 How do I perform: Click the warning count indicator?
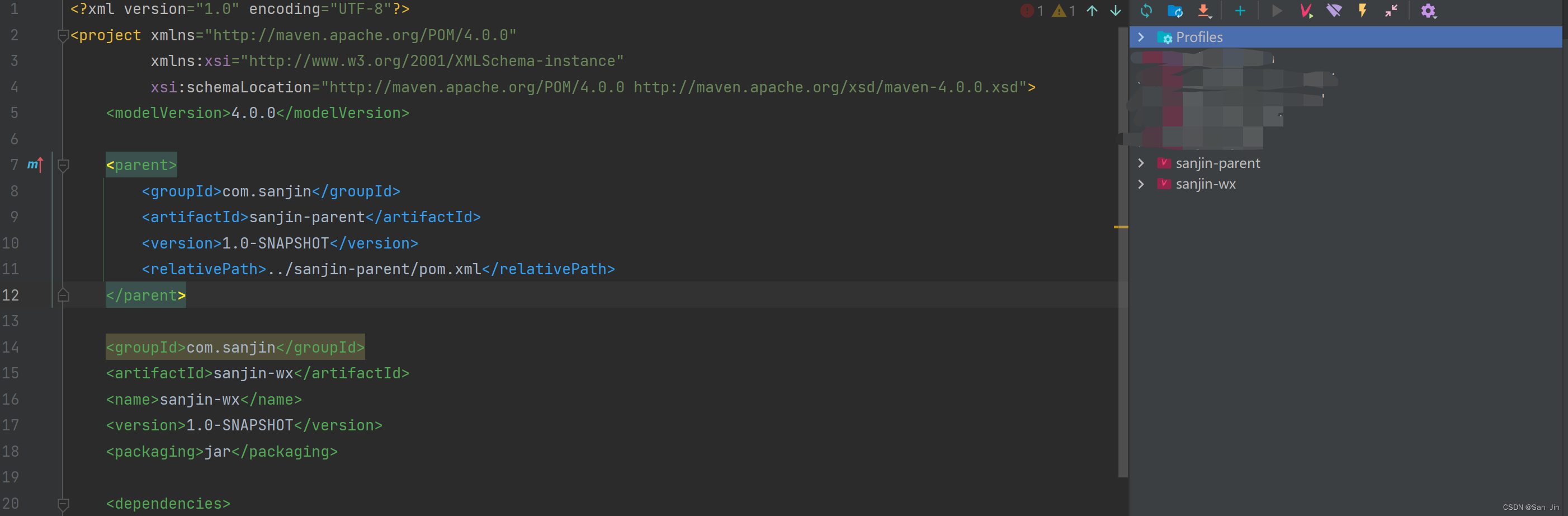[x=1064, y=11]
